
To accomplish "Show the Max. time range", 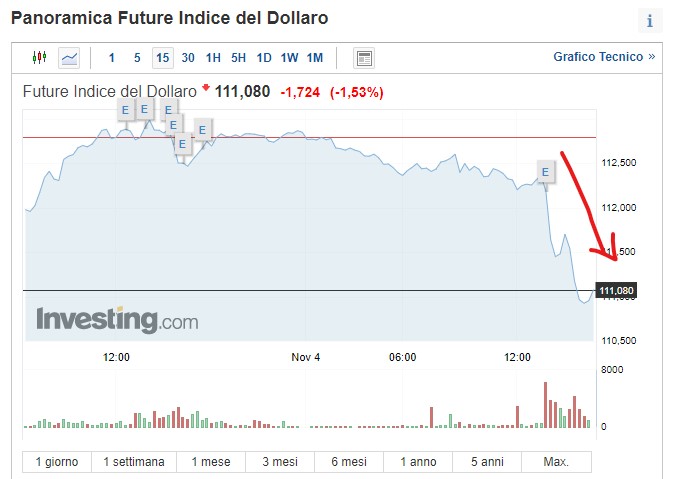I will 556,462.
